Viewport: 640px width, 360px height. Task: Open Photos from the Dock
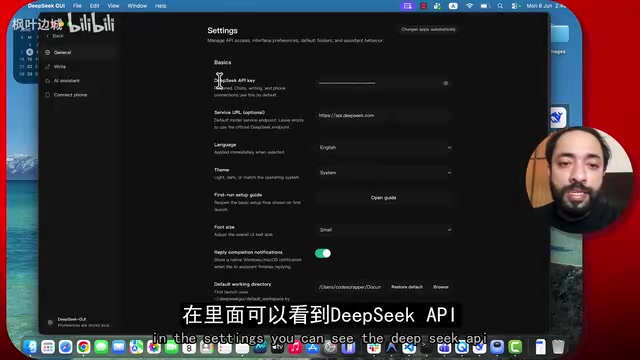point(154,347)
